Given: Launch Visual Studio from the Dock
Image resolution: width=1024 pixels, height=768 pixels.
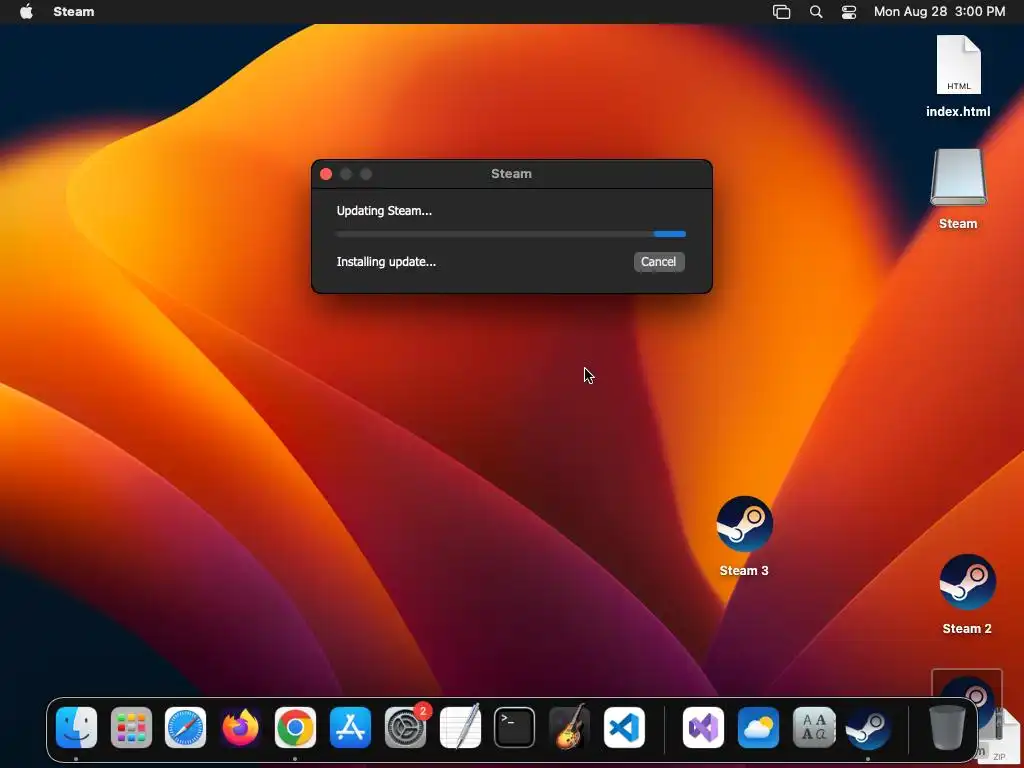Looking at the screenshot, I should (x=703, y=728).
